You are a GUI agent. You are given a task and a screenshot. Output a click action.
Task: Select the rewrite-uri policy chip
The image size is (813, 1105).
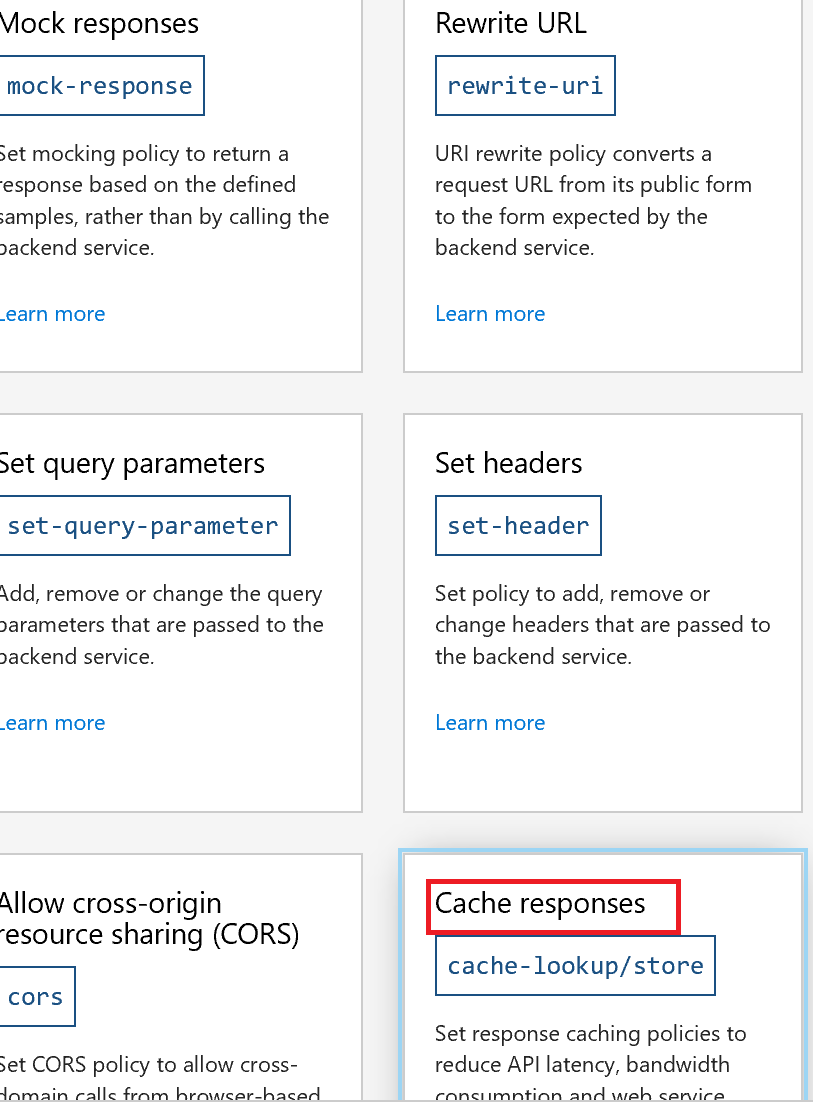click(525, 85)
